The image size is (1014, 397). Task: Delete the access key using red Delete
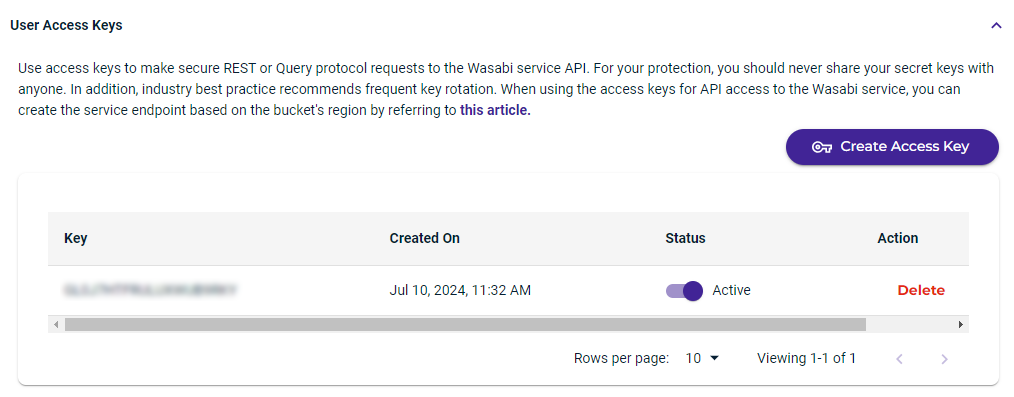point(921,290)
